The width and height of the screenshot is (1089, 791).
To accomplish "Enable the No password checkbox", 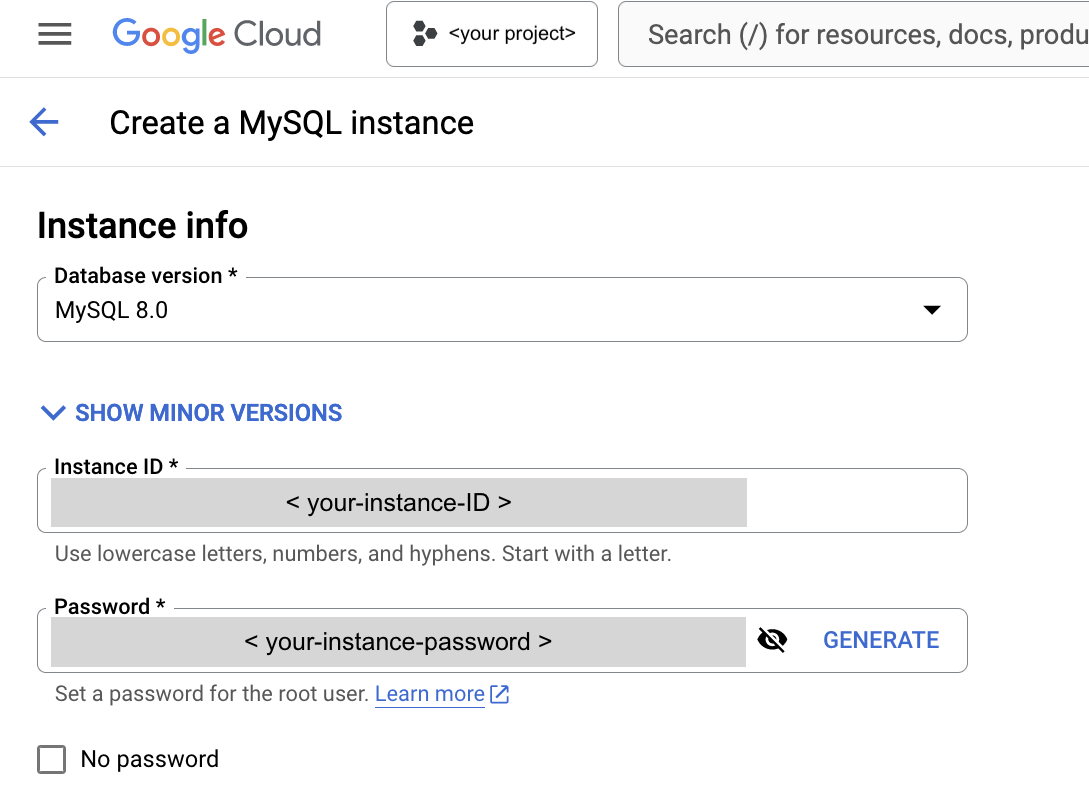I will pos(51,759).
